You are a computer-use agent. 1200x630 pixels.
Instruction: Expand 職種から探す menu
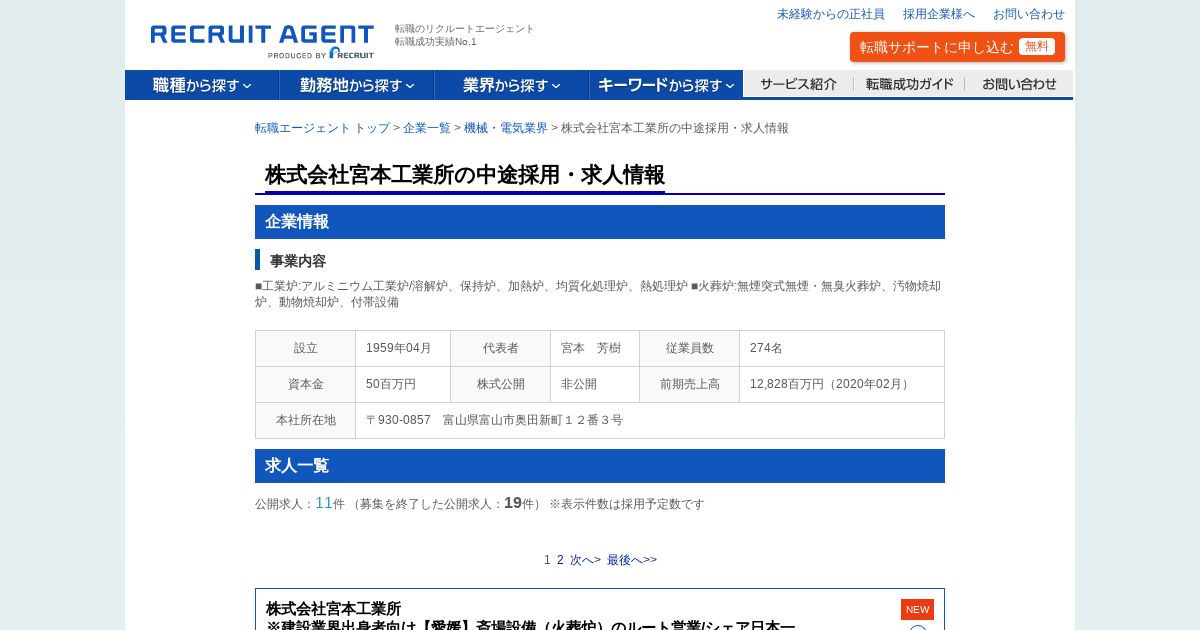[x=202, y=85]
